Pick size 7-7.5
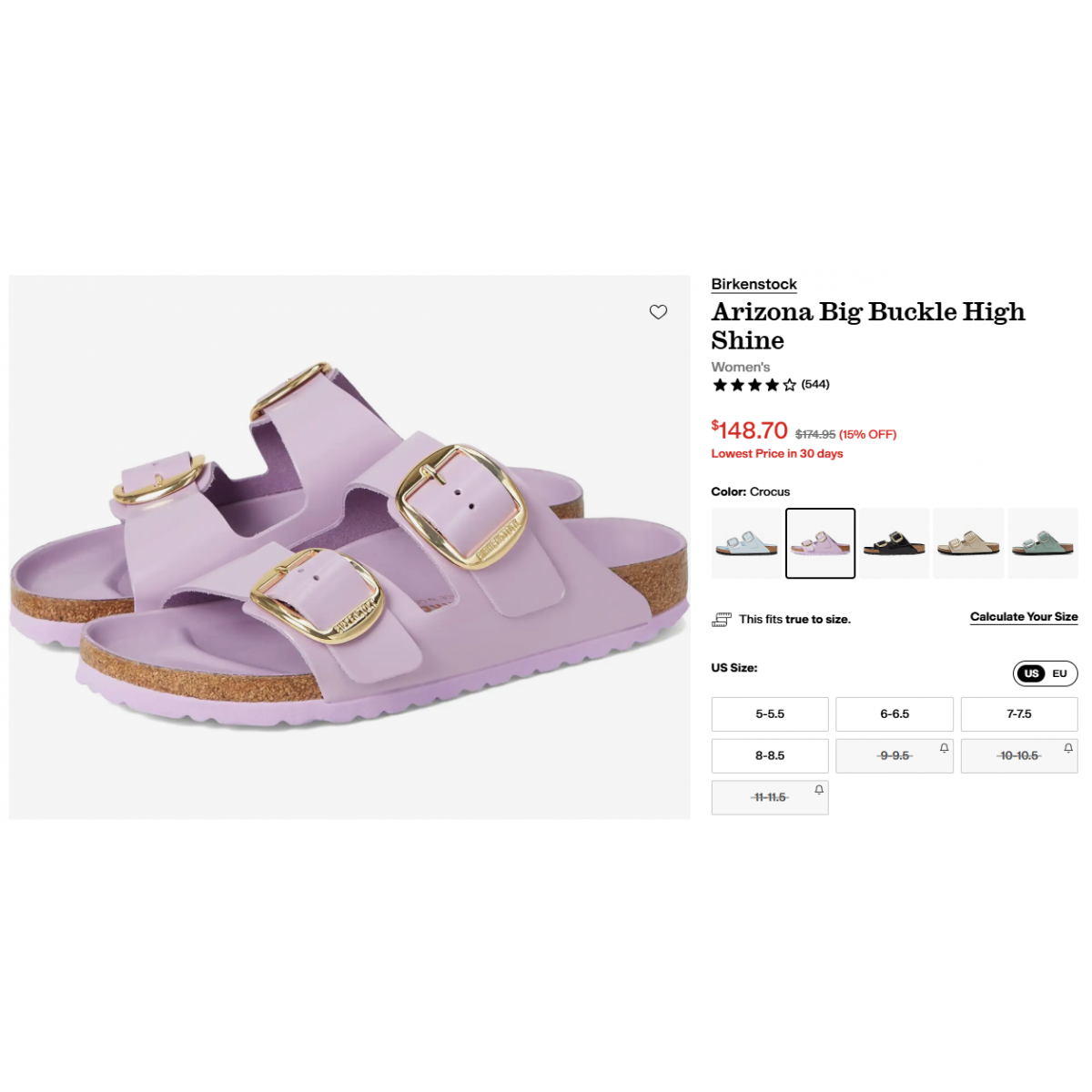1092x1092 pixels. (x=1019, y=714)
